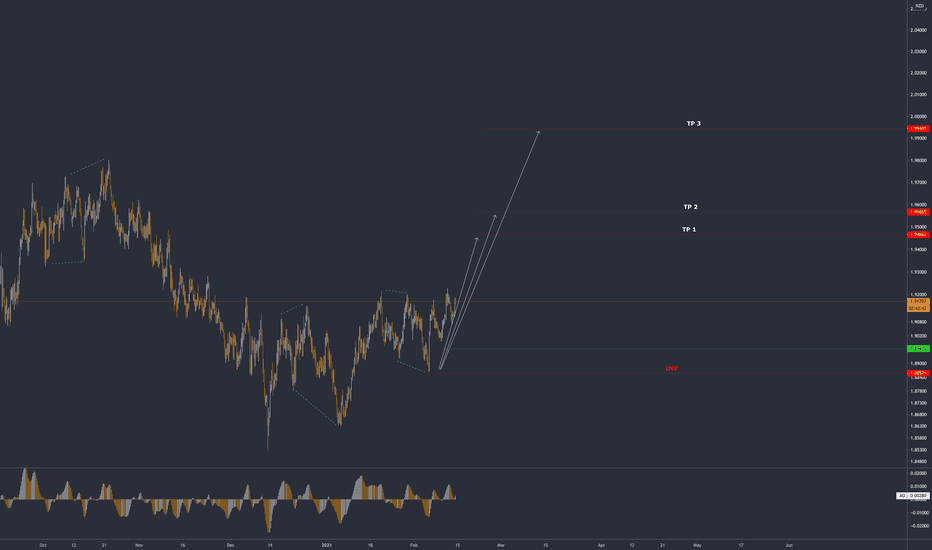The image size is (932, 550).
Task: Click the May label on time axis
Action: click(x=697, y=545)
